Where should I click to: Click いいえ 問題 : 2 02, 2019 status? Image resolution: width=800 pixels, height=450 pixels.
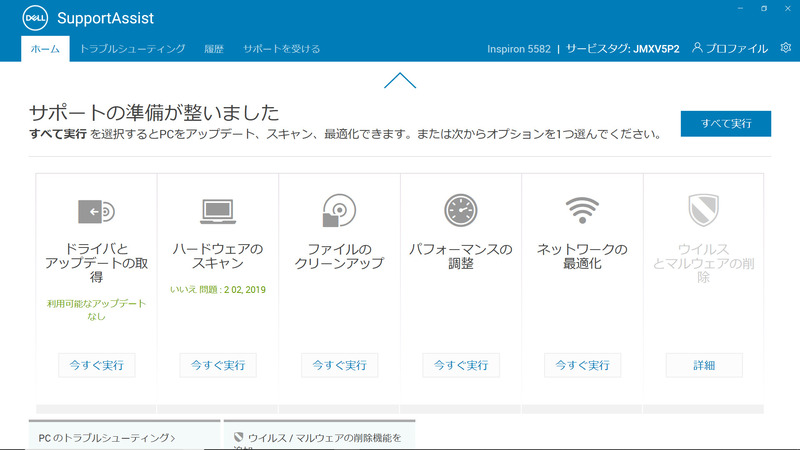coord(218,290)
